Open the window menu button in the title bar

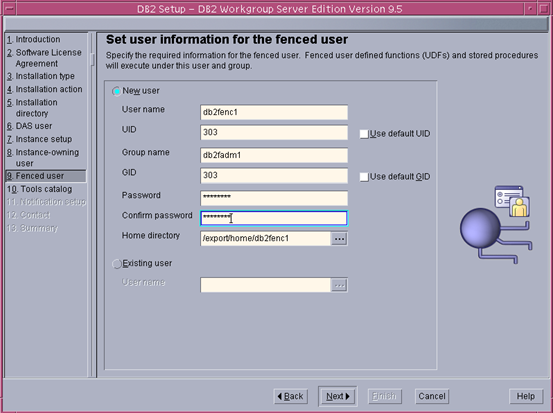click(10, 9)
